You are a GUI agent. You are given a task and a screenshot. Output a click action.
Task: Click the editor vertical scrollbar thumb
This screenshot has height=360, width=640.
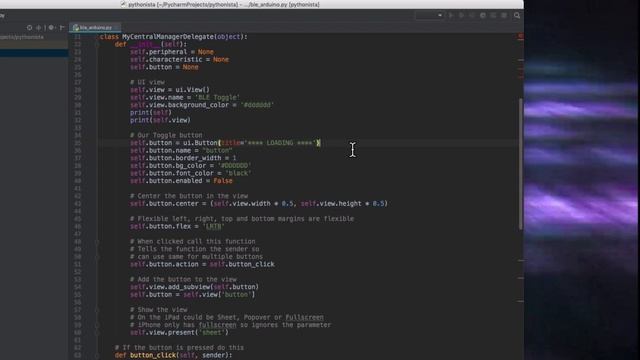pyautogui.click(x=521, y=164)
